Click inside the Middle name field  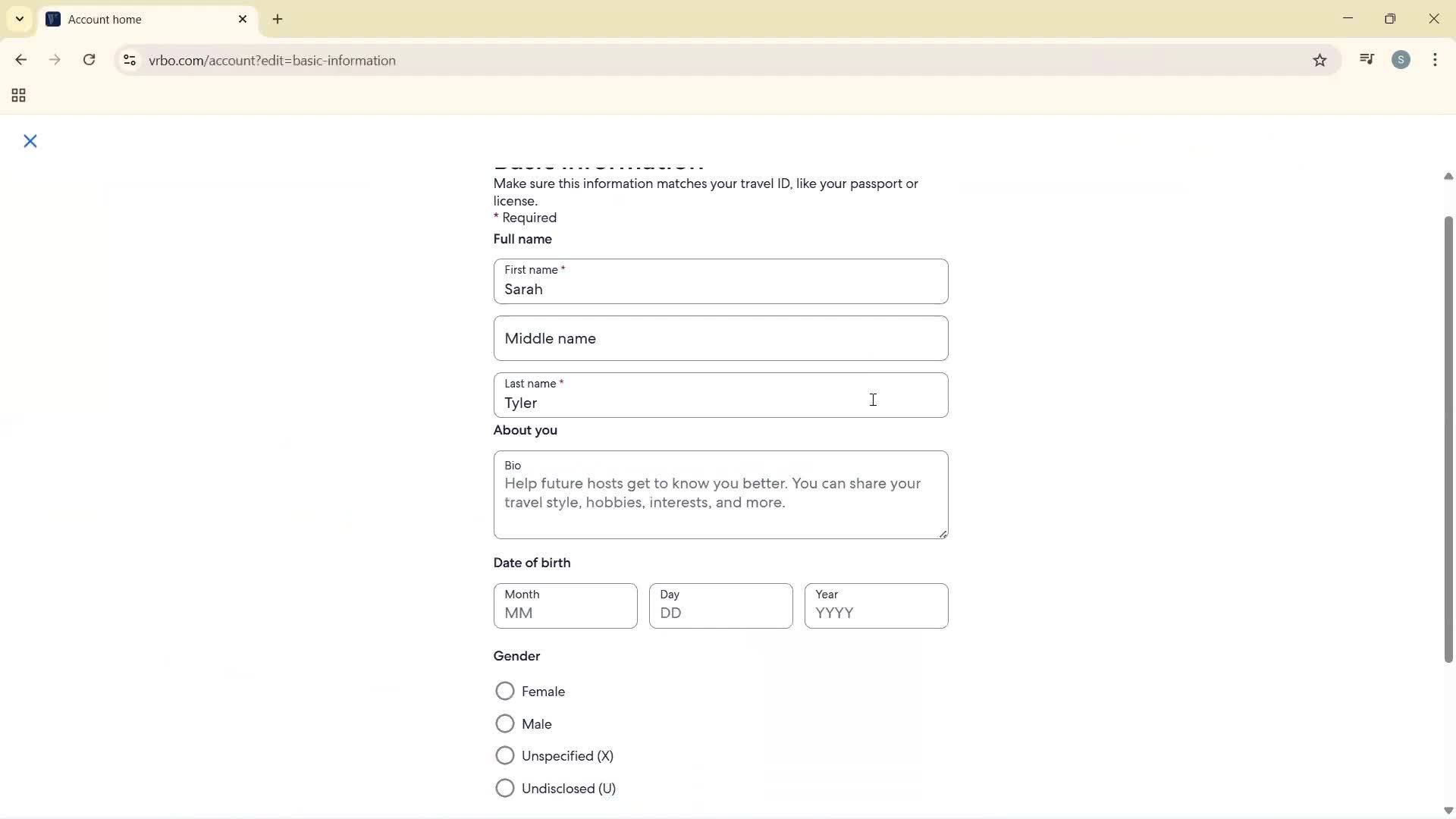(x=720, y=338)
